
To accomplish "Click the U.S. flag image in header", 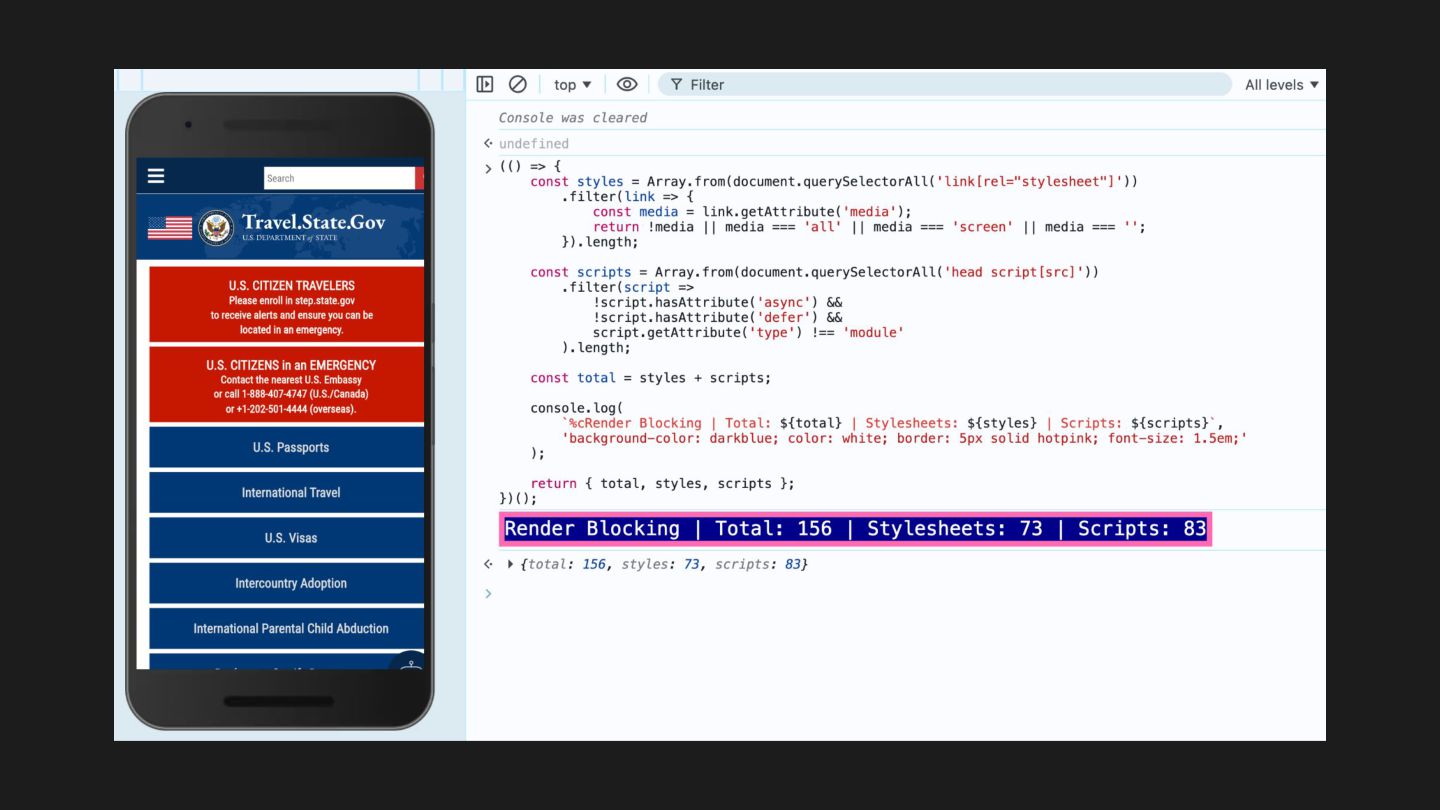I will pos(170,228).
